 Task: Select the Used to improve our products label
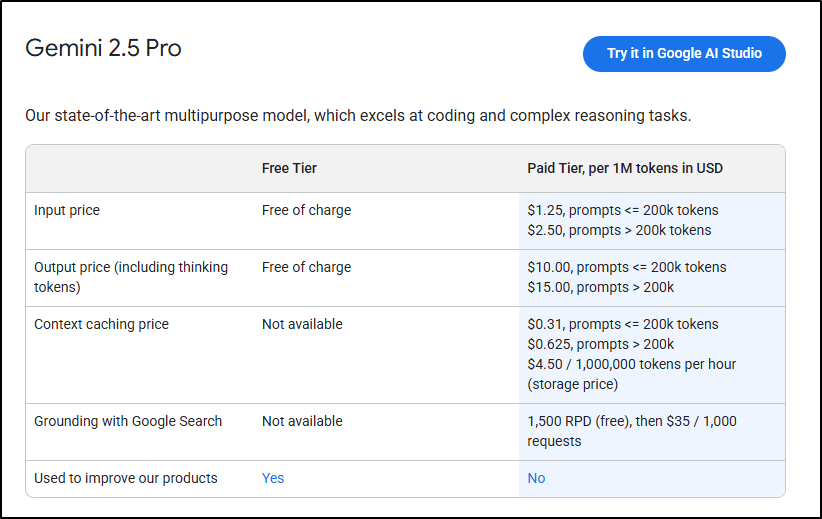[x=126, y=478]
